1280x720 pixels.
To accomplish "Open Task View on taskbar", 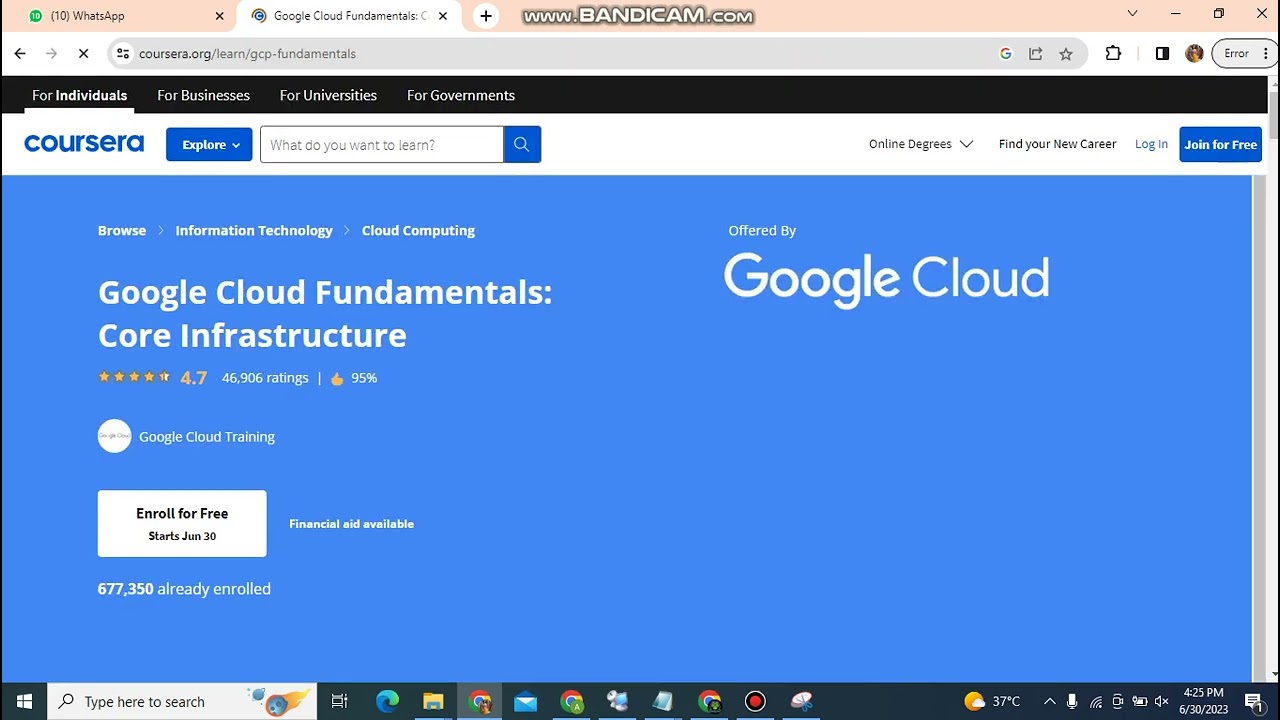I will tap(339, 701).
